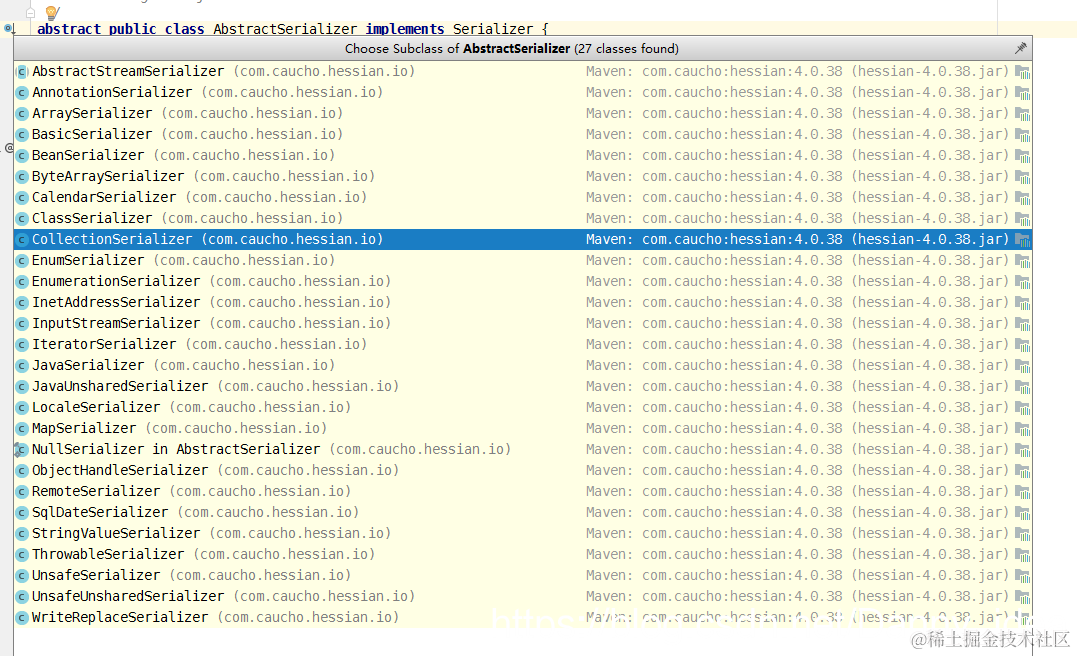Screen dimensions: 1077x656
Task: Select IteratorSerializer from list
Action: (x=523, y=344)
